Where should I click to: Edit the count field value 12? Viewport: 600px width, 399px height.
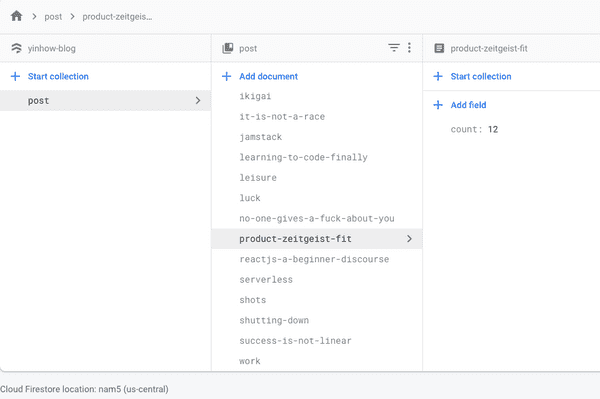point(493,129)
